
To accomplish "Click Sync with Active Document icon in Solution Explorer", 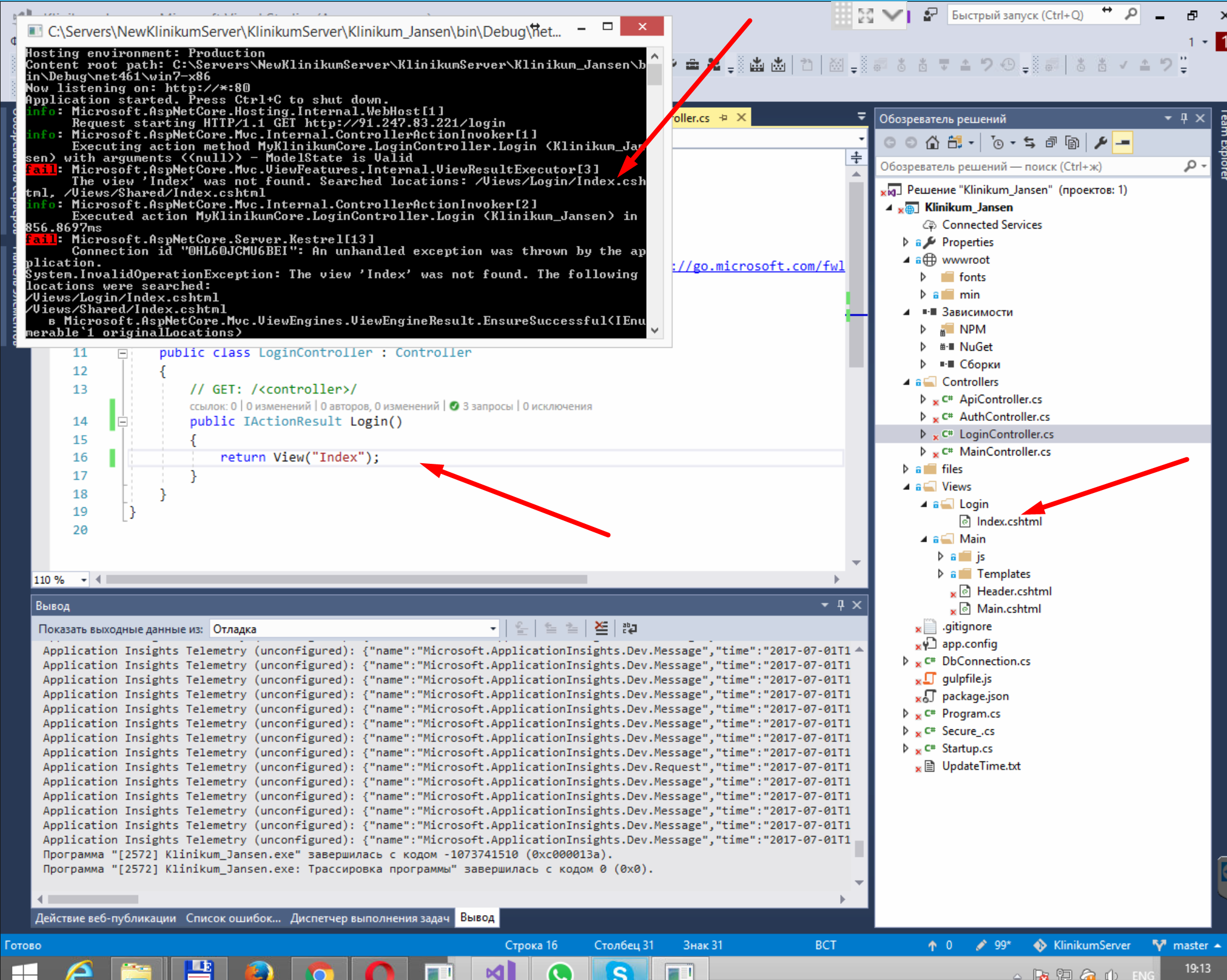I will pos(1029,143).
